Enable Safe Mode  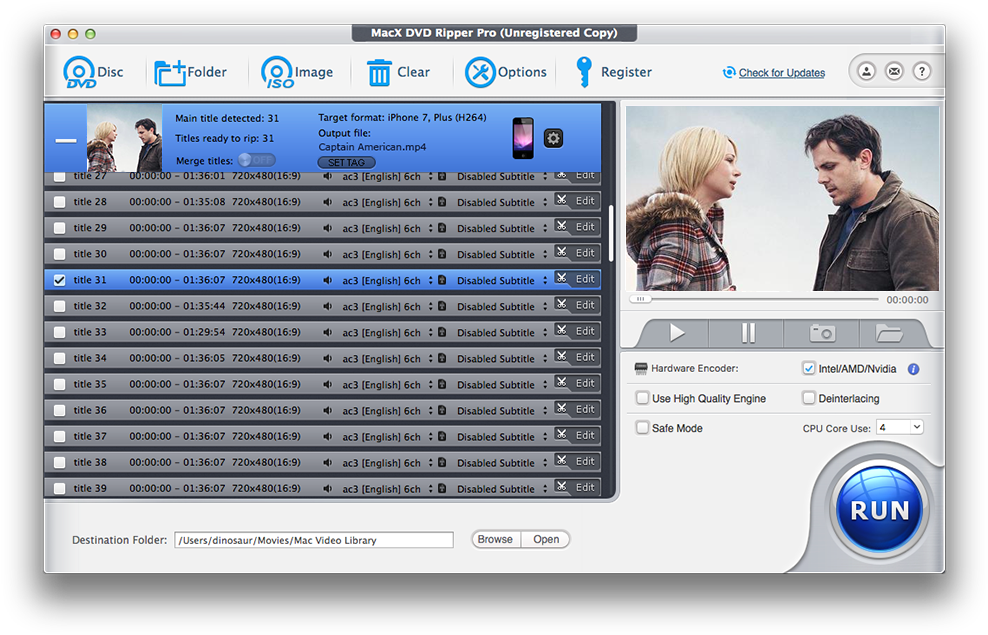(x=641, y=427)
